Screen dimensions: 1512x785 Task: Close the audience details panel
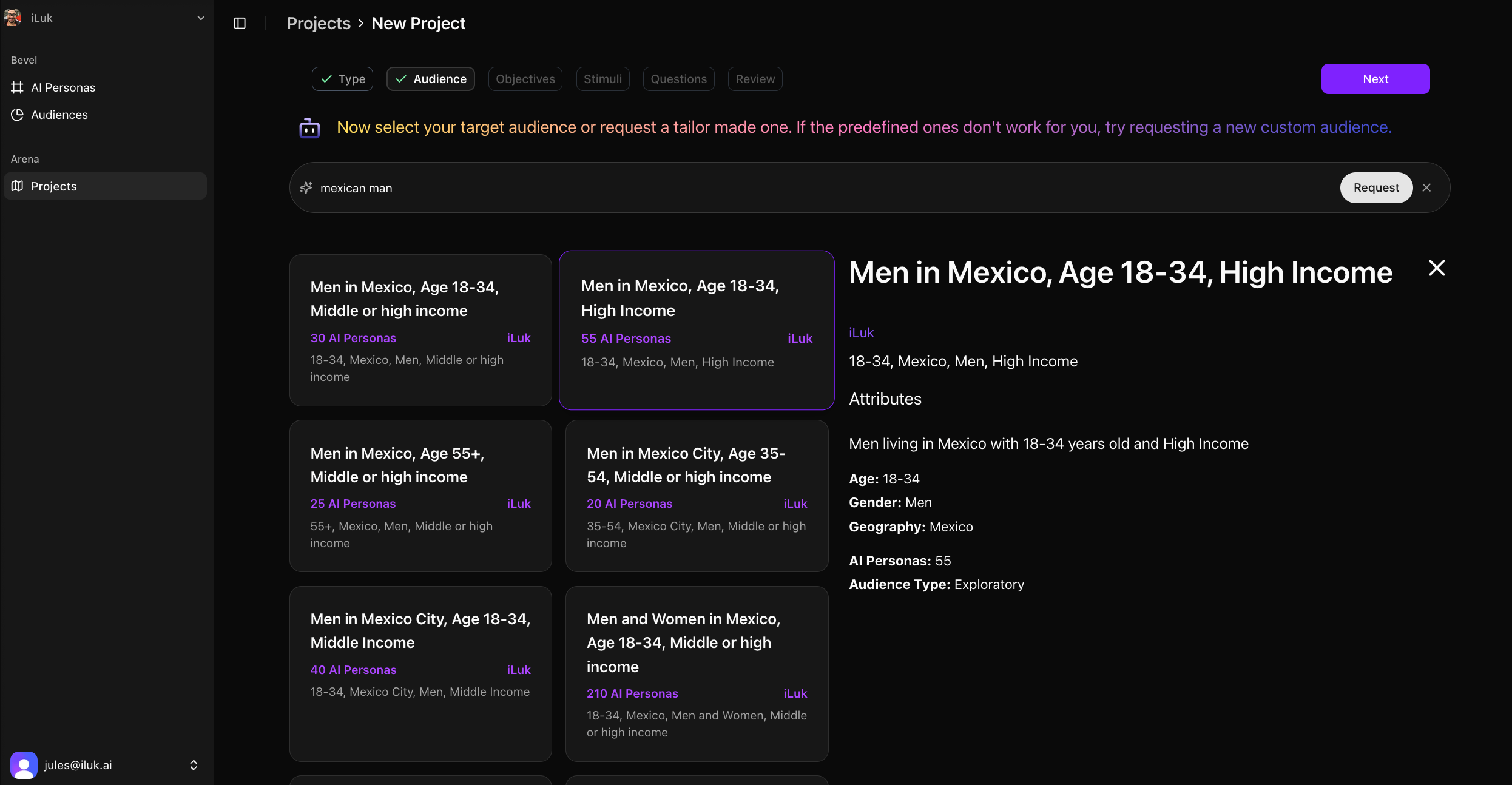point(1436,268)
